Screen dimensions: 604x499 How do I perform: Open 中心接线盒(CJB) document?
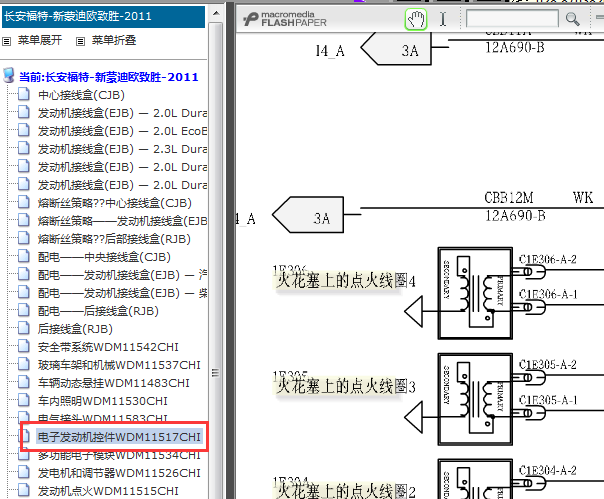(x=81, y=95)
